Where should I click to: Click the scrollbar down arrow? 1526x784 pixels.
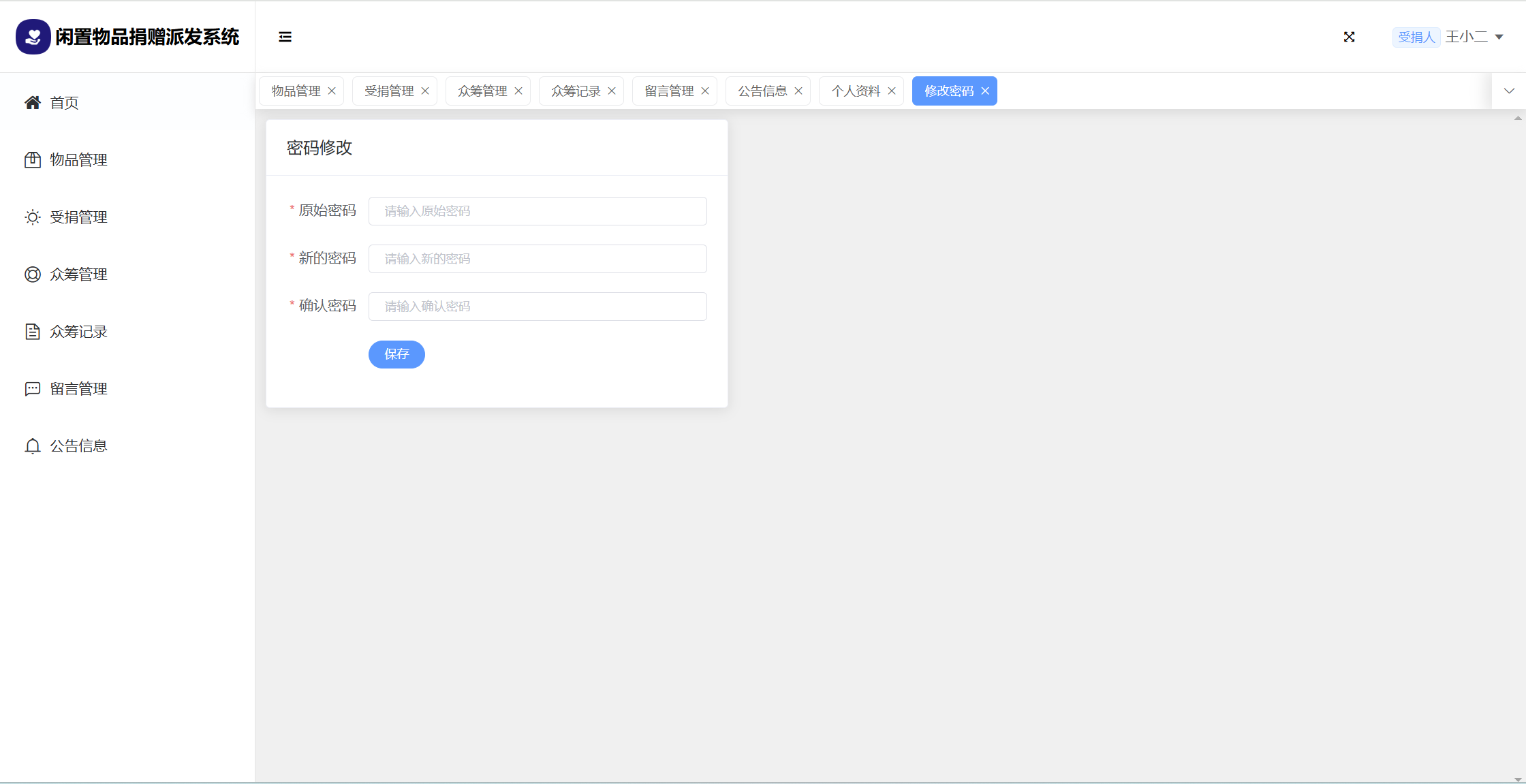tap(1518, 779)
